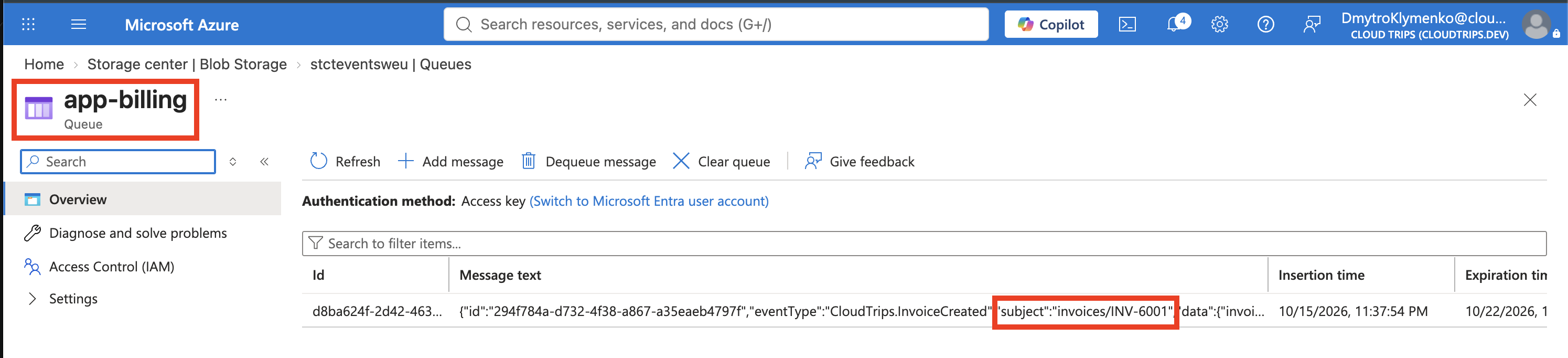The image size is (1568, 358).
Task: Focus the Search to filter items field
Action: pyautogui.click(x=924, y=244)
